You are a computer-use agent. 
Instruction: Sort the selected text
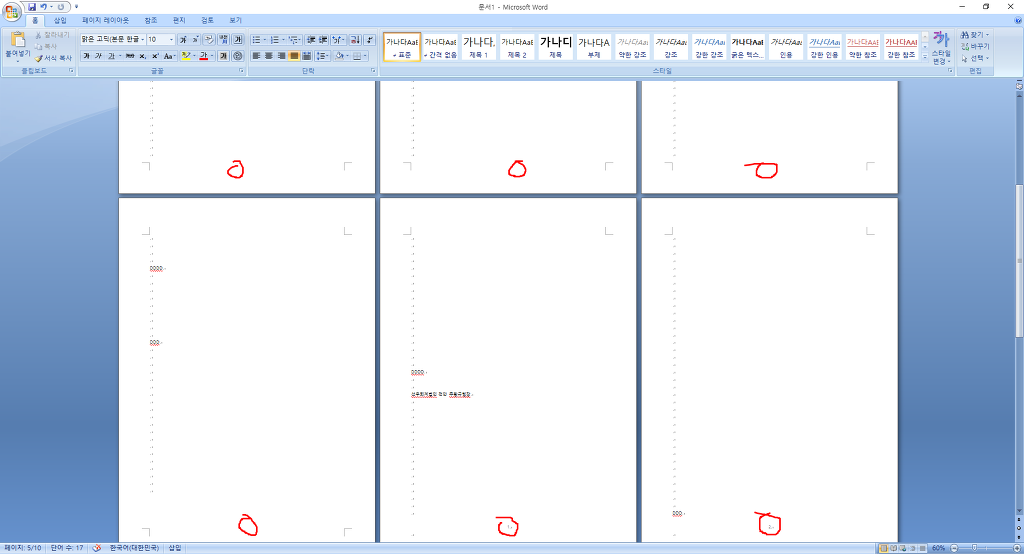tap(355, 40)
